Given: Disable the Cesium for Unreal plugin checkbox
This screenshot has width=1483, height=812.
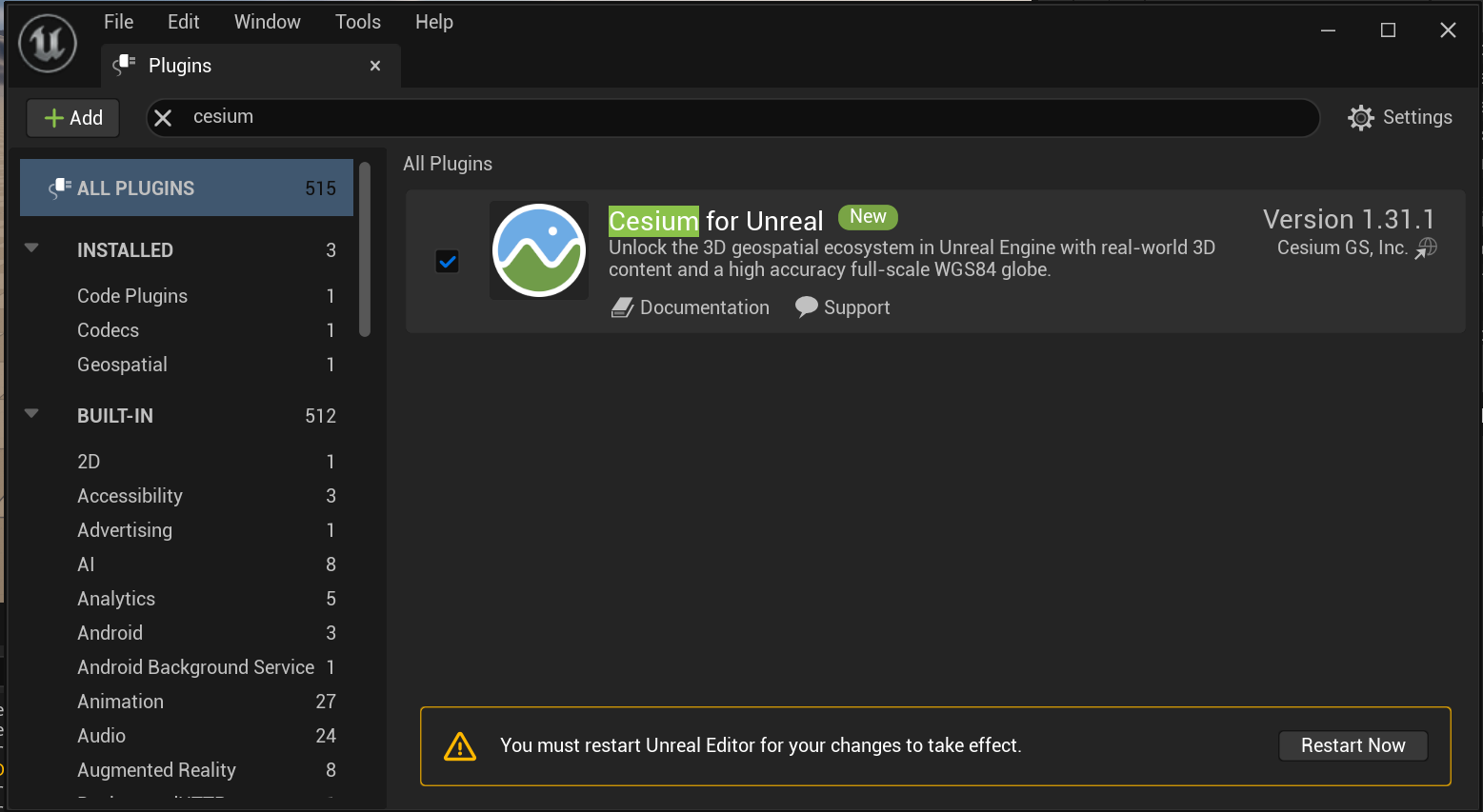Looking at the screenshot, I should coord(447,261).
